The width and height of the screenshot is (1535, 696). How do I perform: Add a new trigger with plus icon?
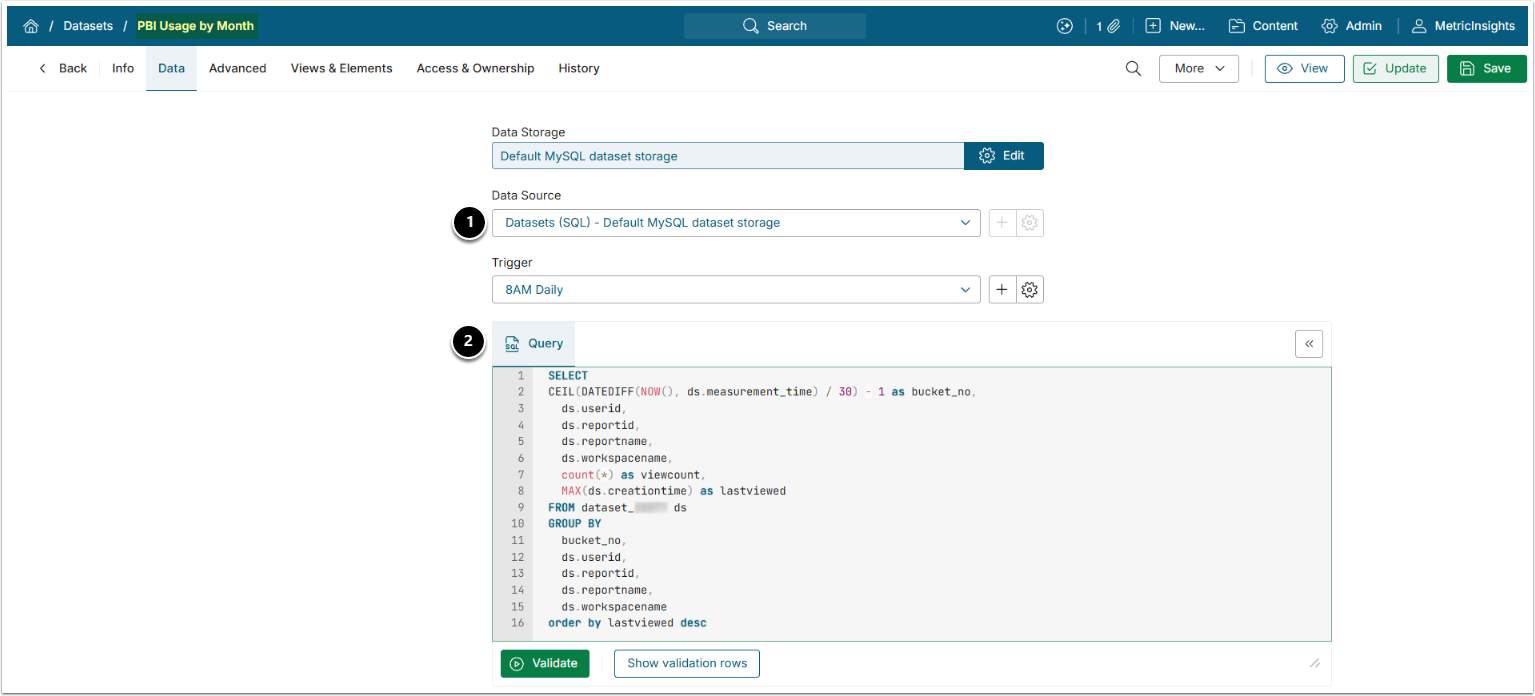point(1002,290)
